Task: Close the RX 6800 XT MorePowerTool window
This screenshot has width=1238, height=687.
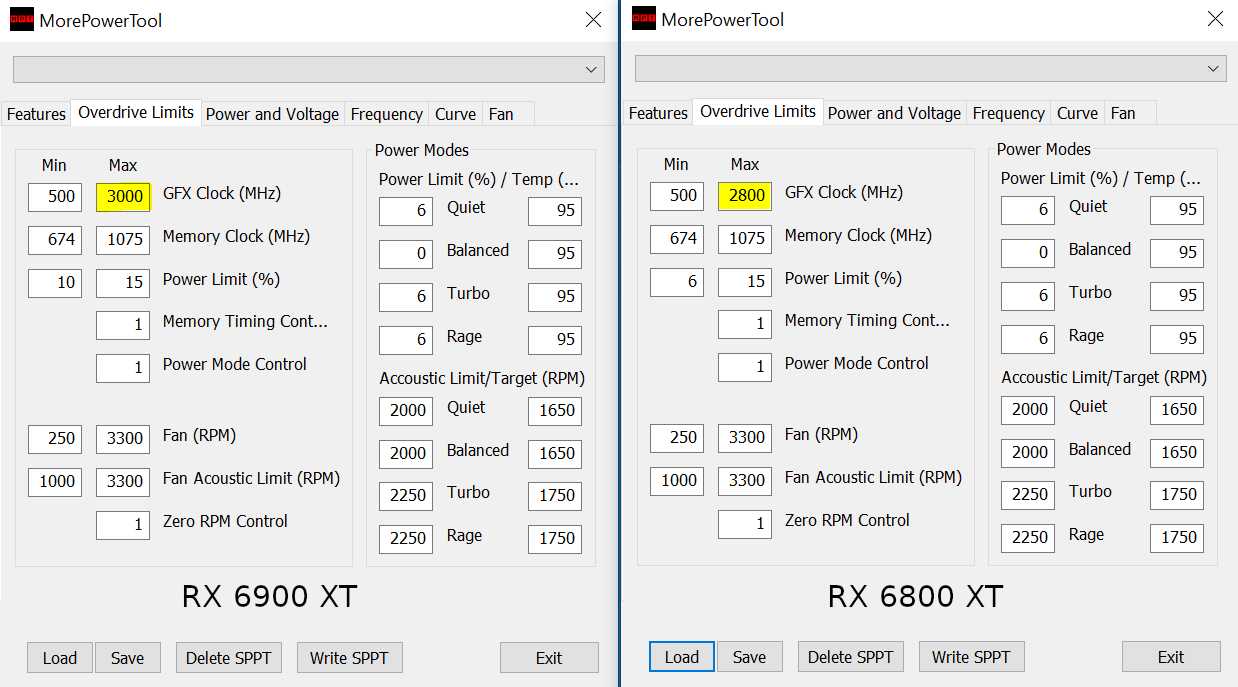Action: point(1215,19)
